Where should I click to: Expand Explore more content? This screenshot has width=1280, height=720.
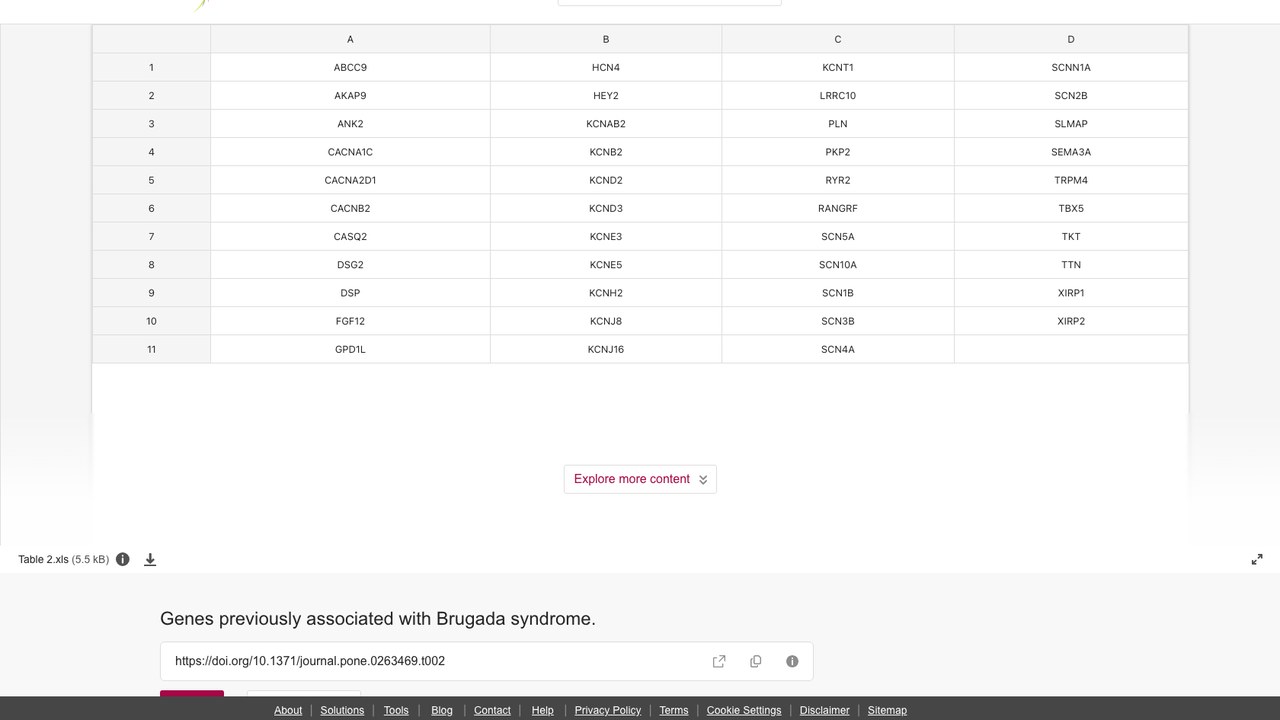pyautogui.click(x=640, y=479)
